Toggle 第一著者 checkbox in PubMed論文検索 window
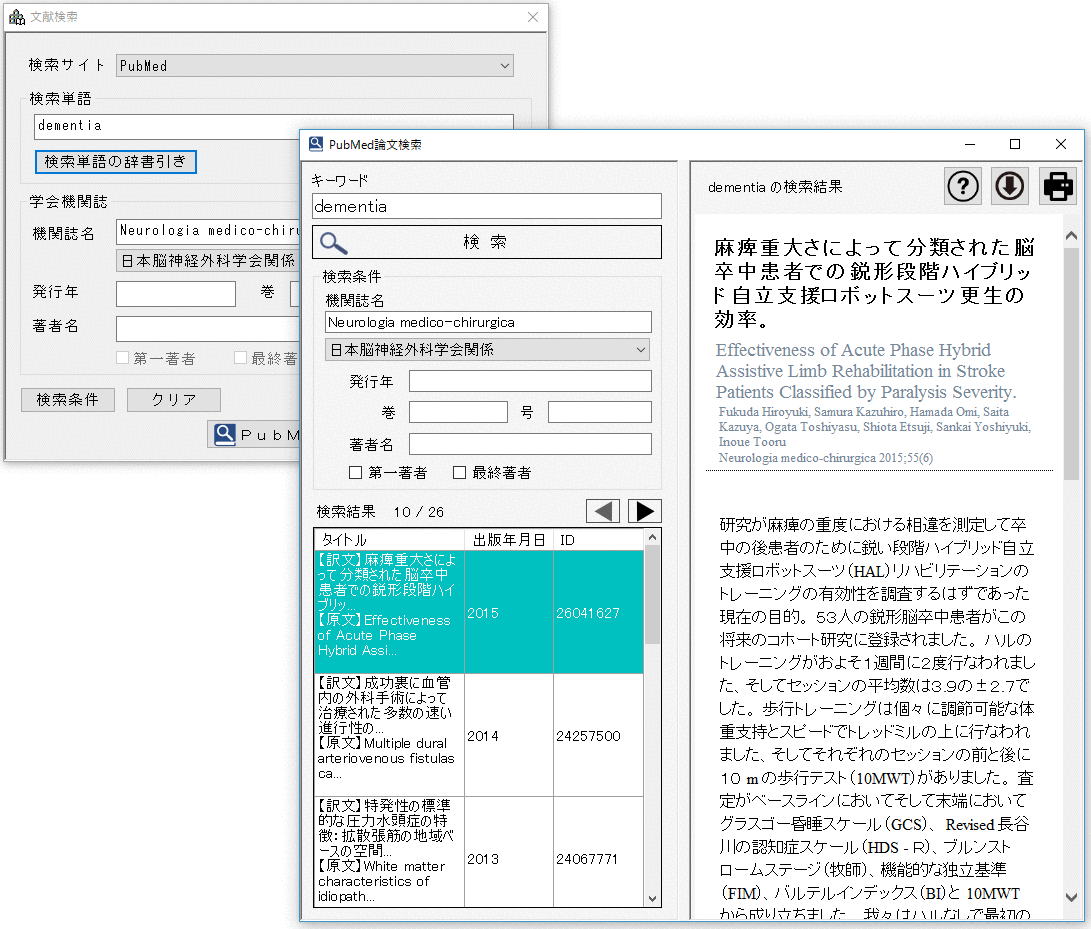The width and height of the screenshot is (1091, 929). coord(356,473)
